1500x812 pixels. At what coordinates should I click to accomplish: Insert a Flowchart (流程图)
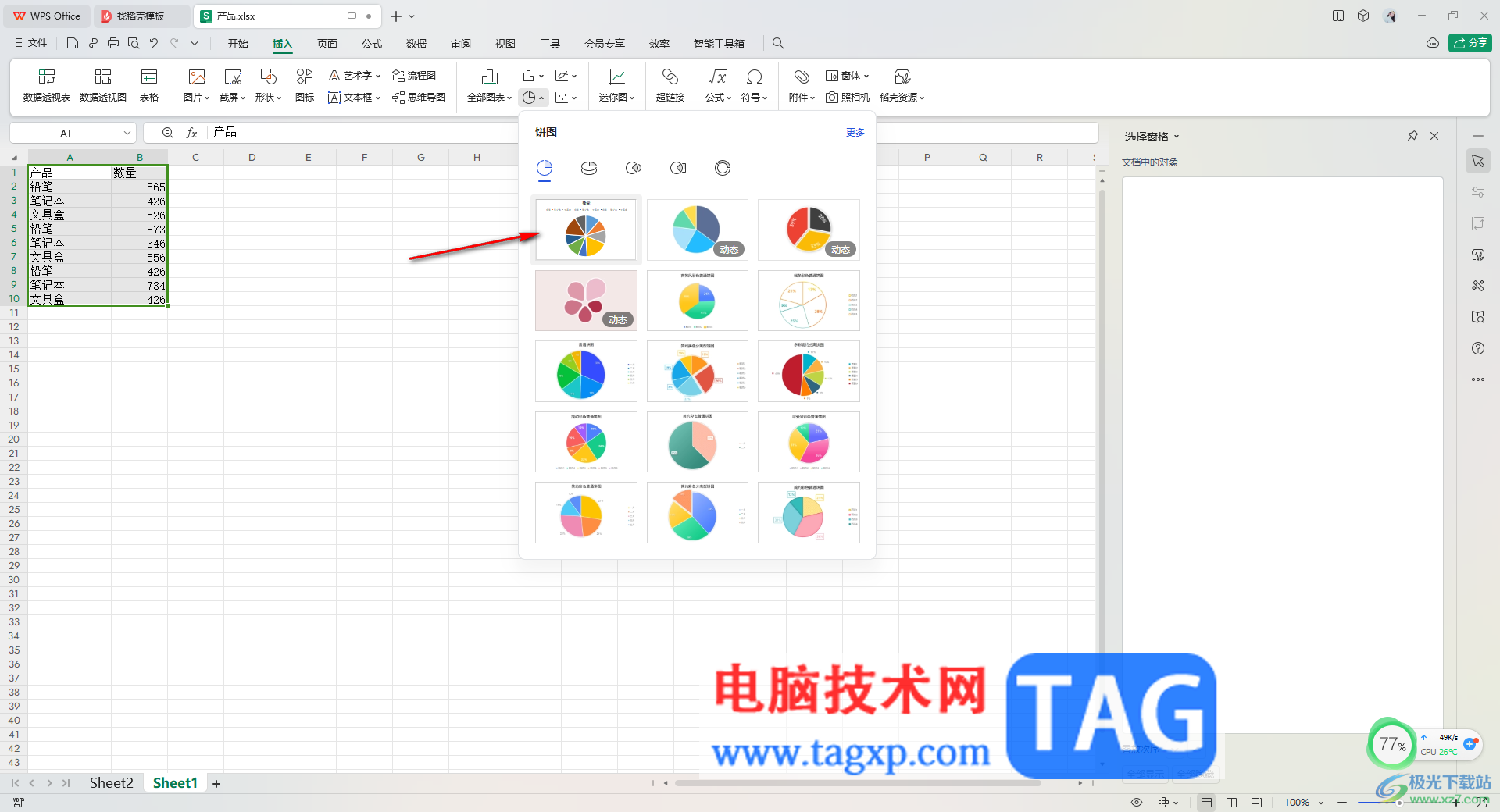(415, 76)
